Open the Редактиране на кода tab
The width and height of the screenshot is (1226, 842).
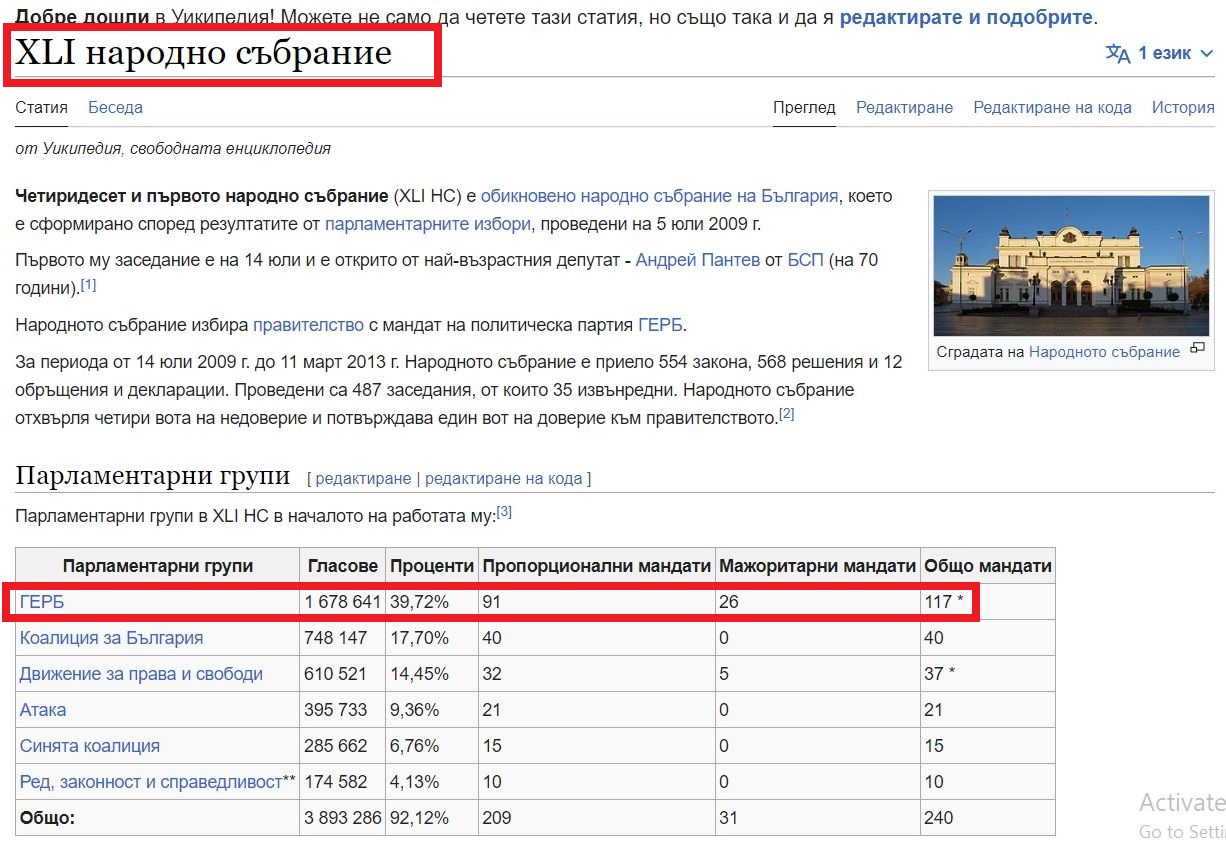[1052, 107]
